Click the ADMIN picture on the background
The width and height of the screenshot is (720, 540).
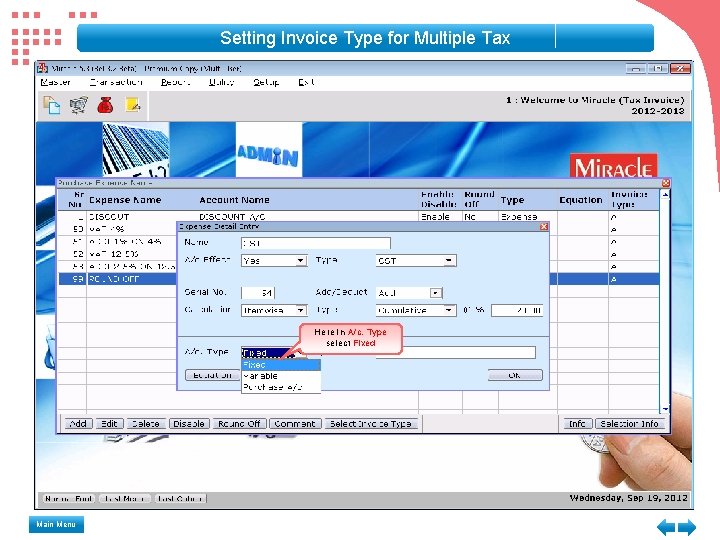(x=269, y=150)
